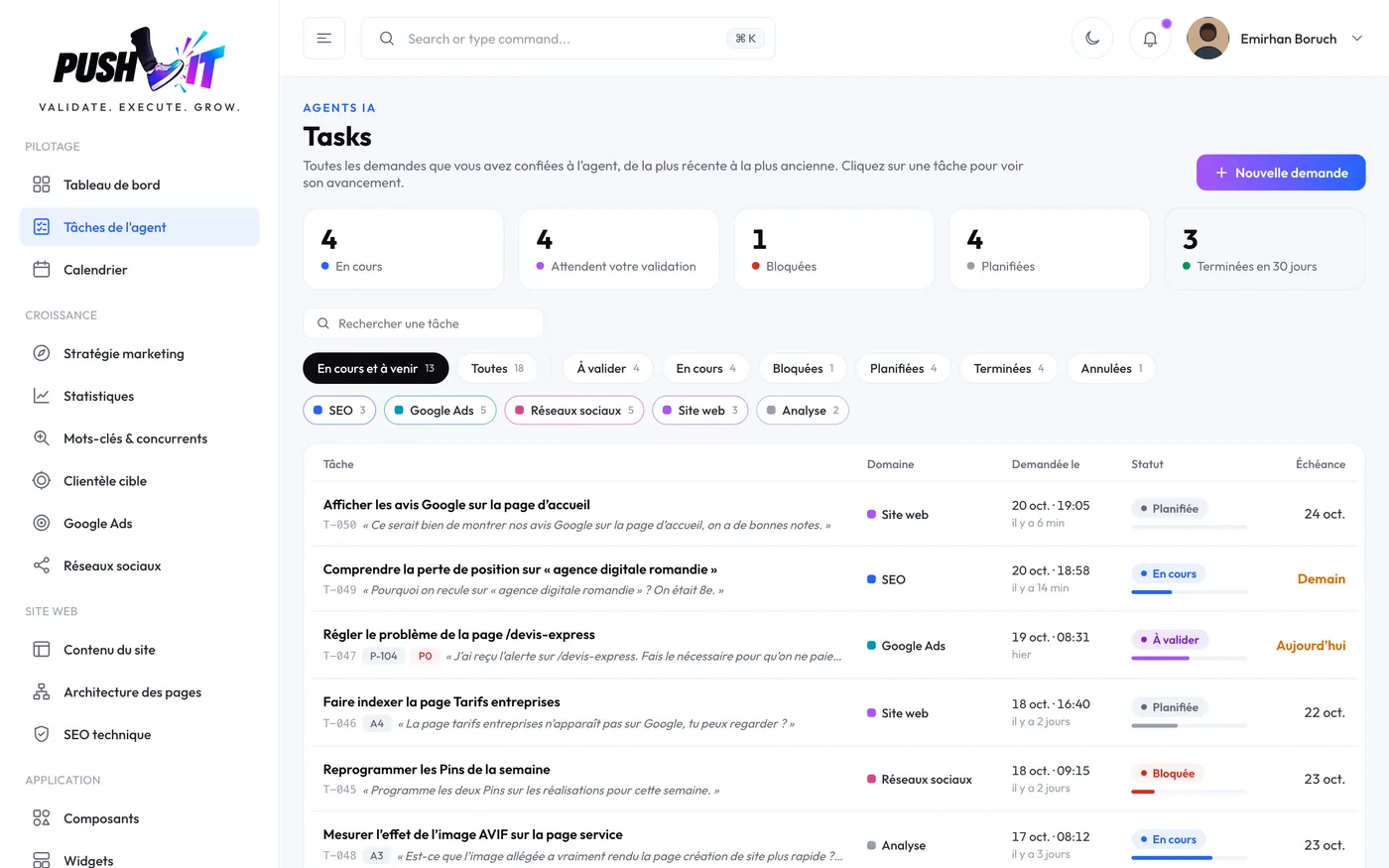Select the Terminées tab

click(1008, 369)
